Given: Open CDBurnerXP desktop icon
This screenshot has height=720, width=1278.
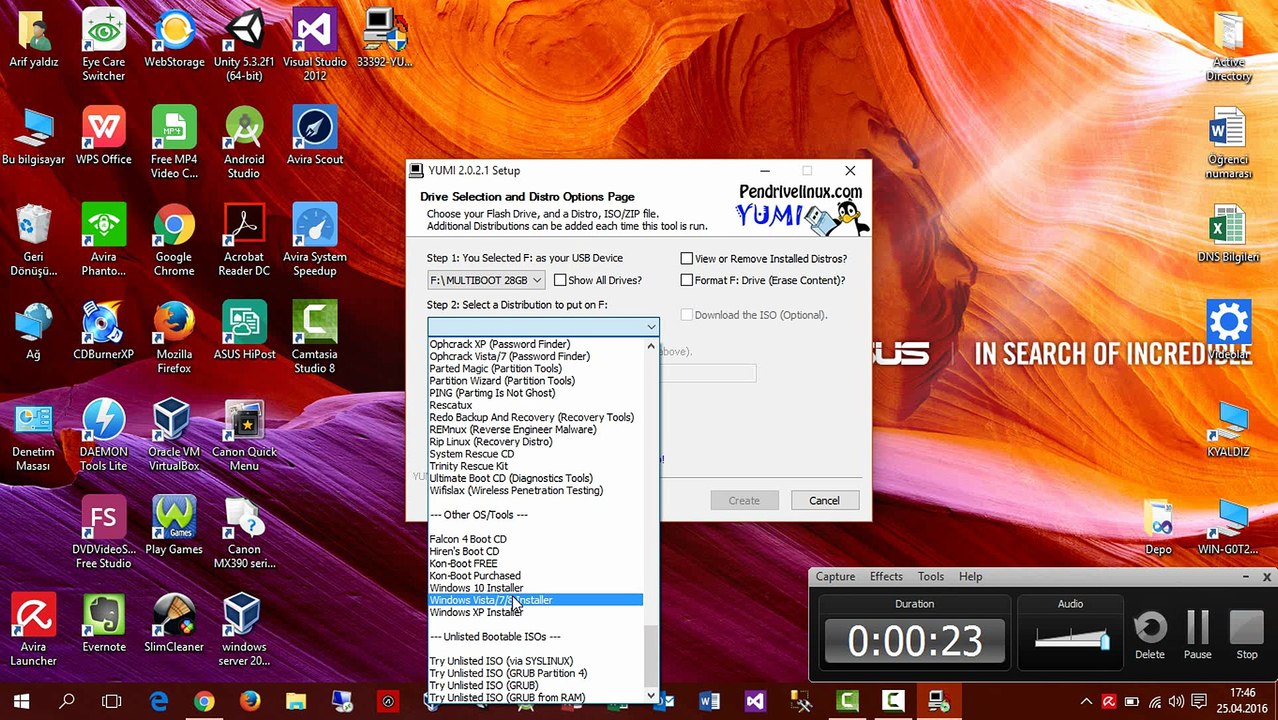Looking at the screenshot, I should tap(104, 330).
